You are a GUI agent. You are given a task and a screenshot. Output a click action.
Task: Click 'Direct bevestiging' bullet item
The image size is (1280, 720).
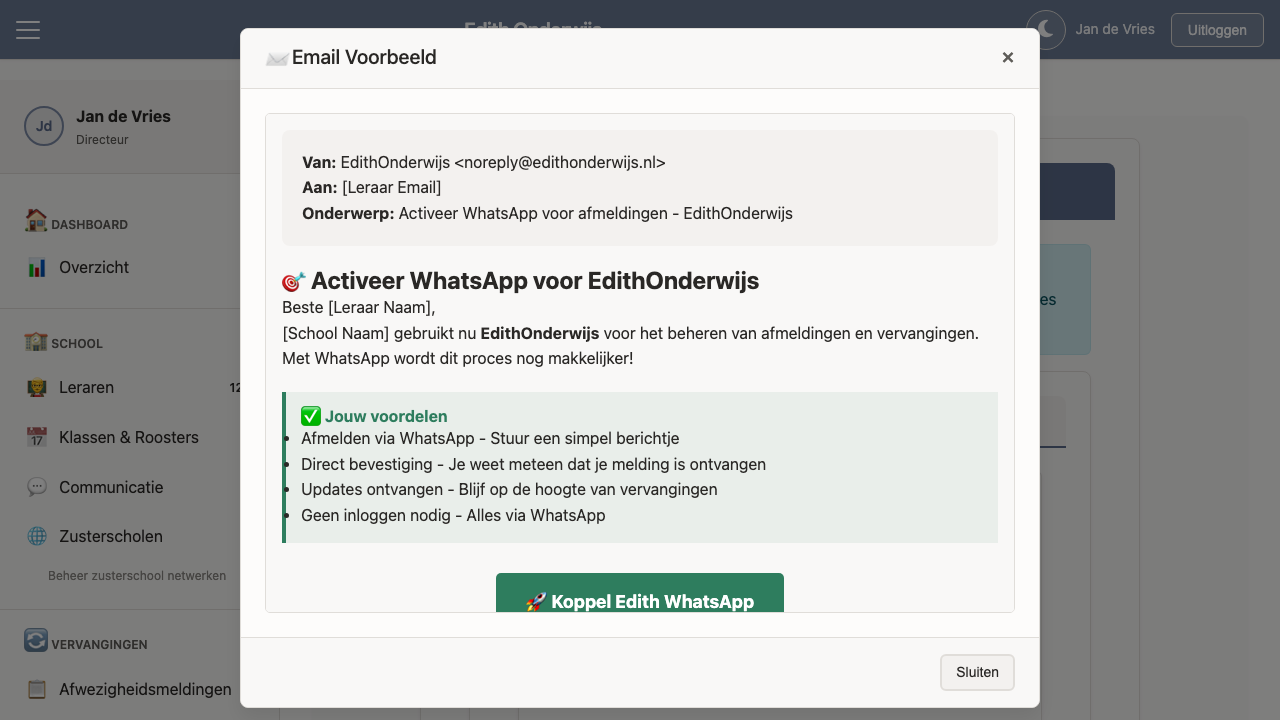click(533, 464)
